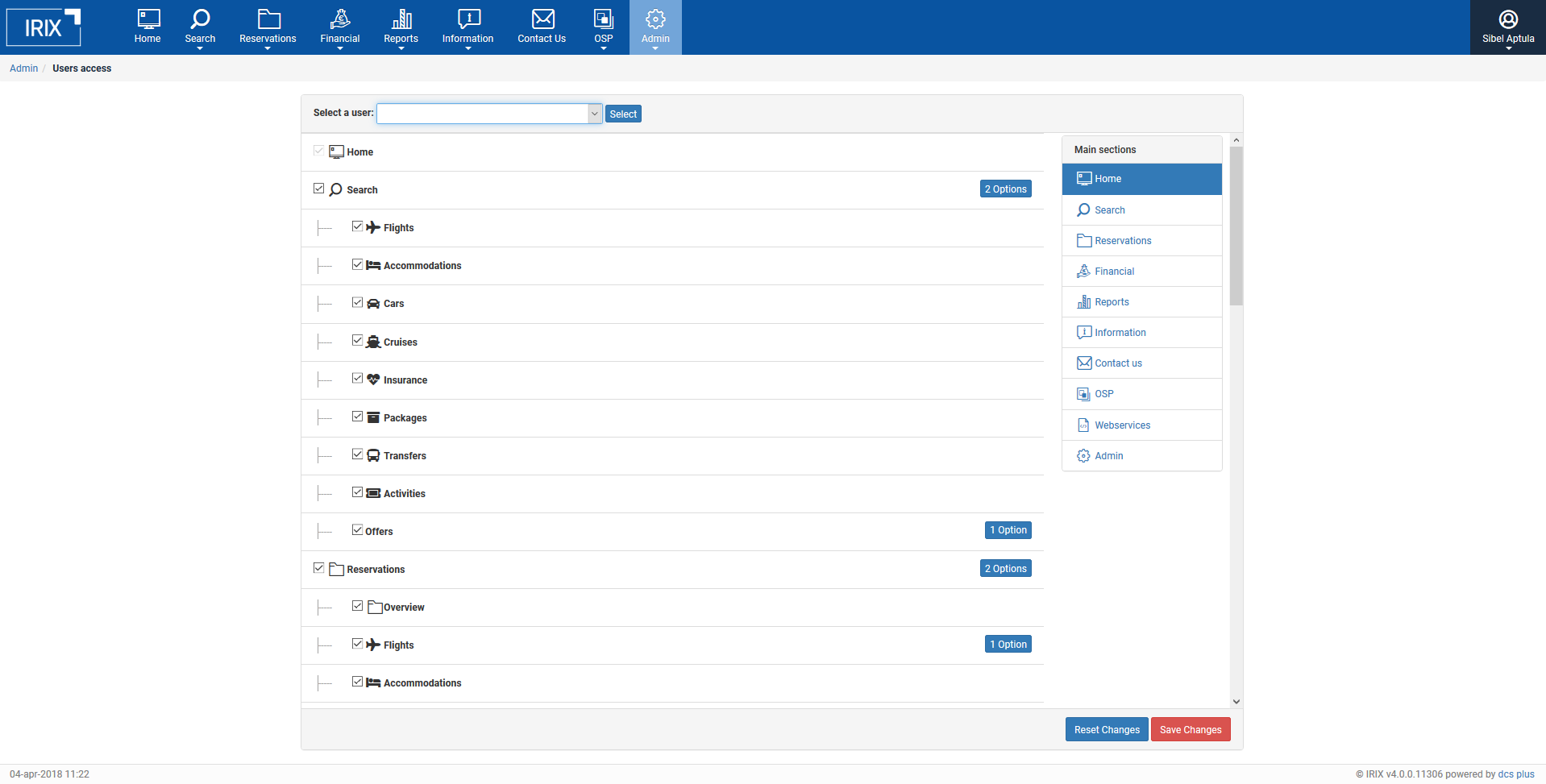Click the OSP icon in top navigation
1546x784 pixels.
click(603, 19)
